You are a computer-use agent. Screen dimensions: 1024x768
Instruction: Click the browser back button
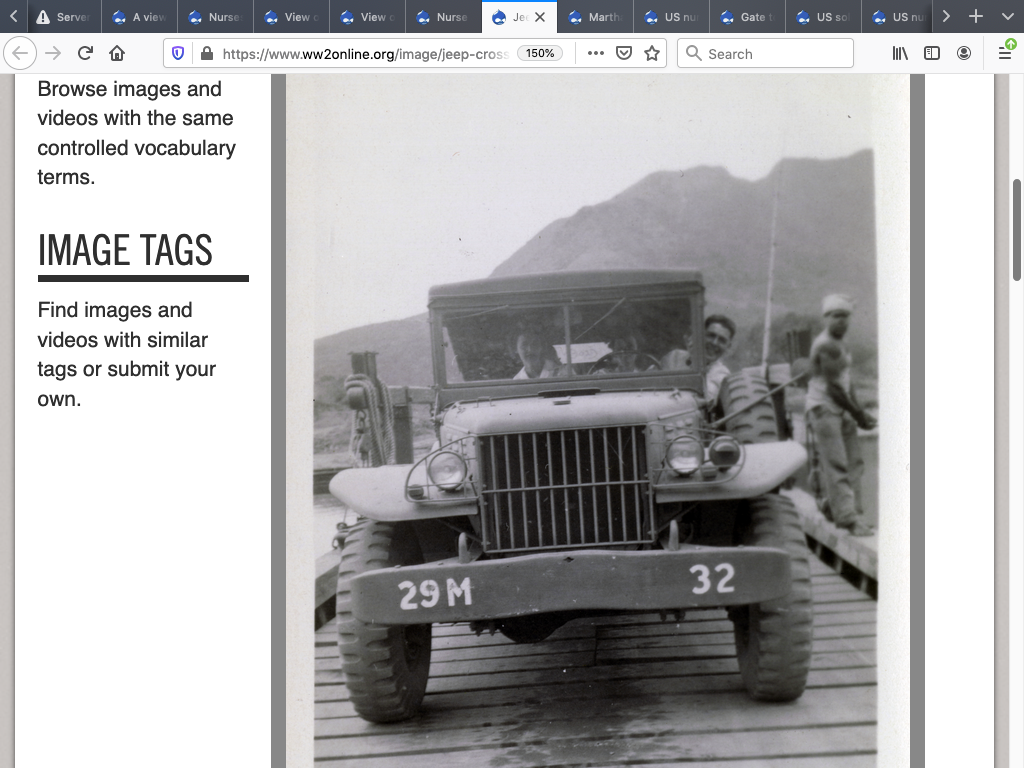pyautogui.click(x=20, y=53)
